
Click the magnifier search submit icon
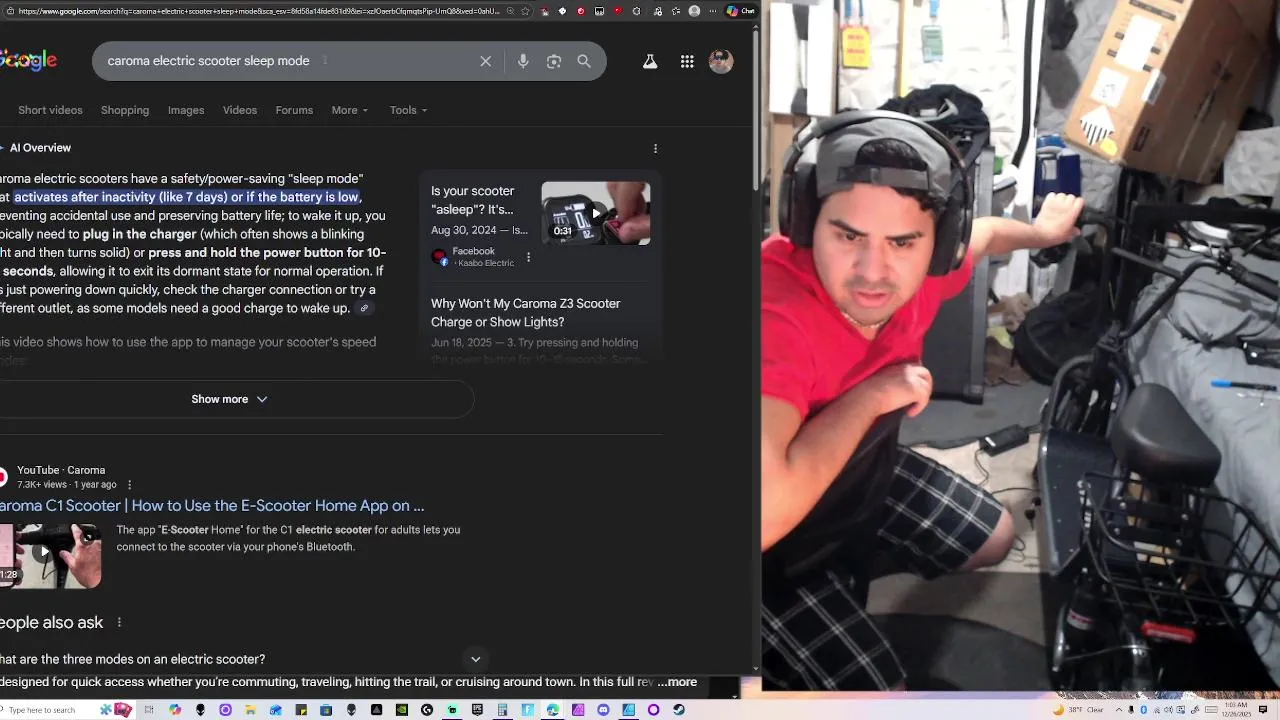(584, 61)
